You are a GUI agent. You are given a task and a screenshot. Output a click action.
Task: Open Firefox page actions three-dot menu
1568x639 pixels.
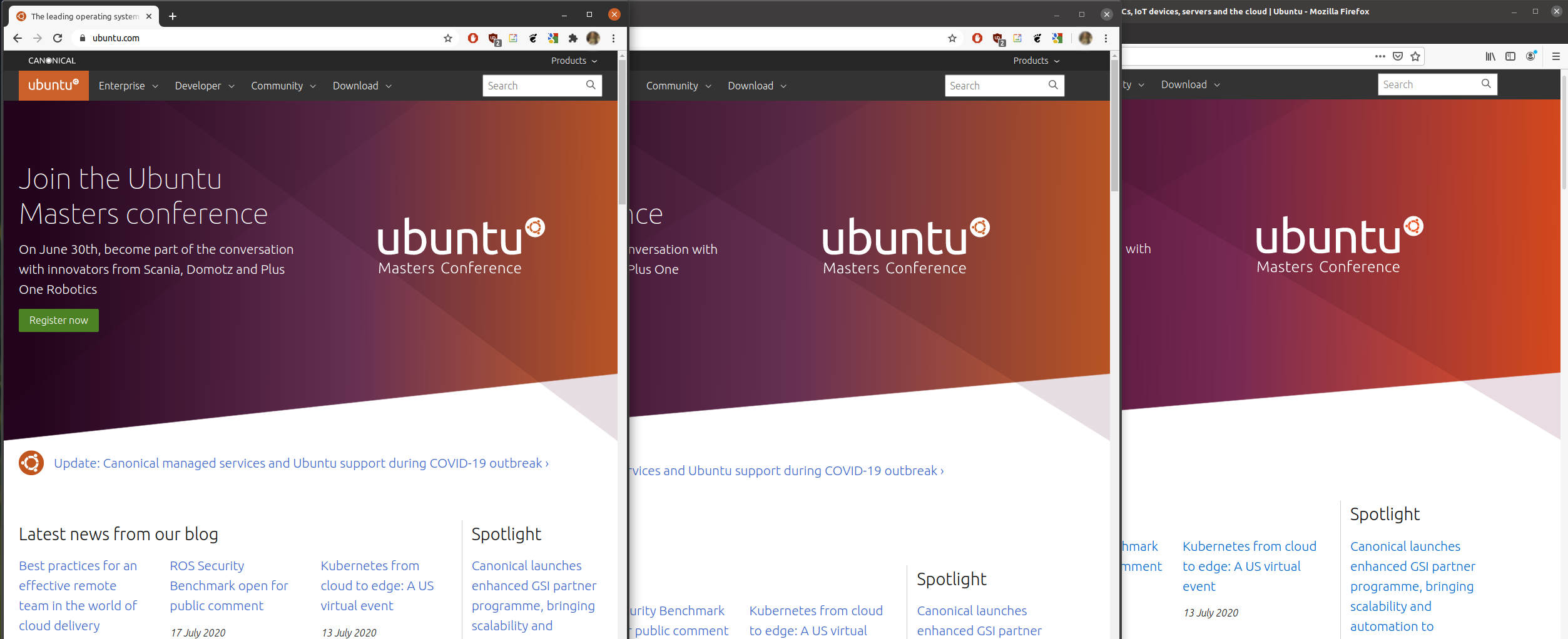pyautogui.click(x=1380, y=56)
